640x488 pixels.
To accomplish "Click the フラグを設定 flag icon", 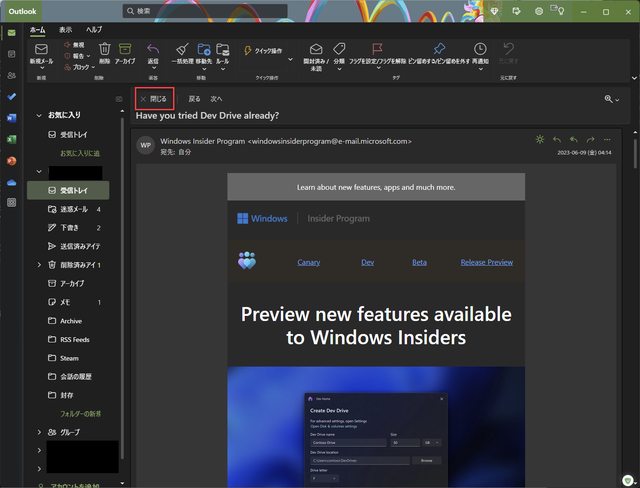I will point(378,50).
